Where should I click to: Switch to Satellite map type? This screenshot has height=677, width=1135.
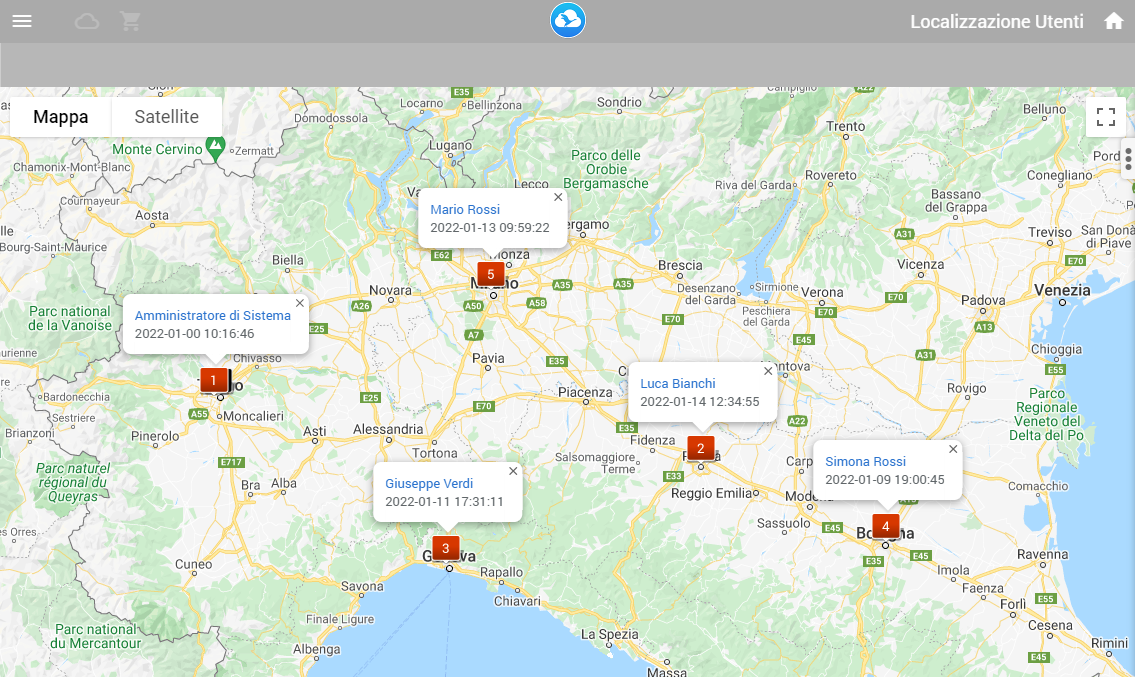166,117
